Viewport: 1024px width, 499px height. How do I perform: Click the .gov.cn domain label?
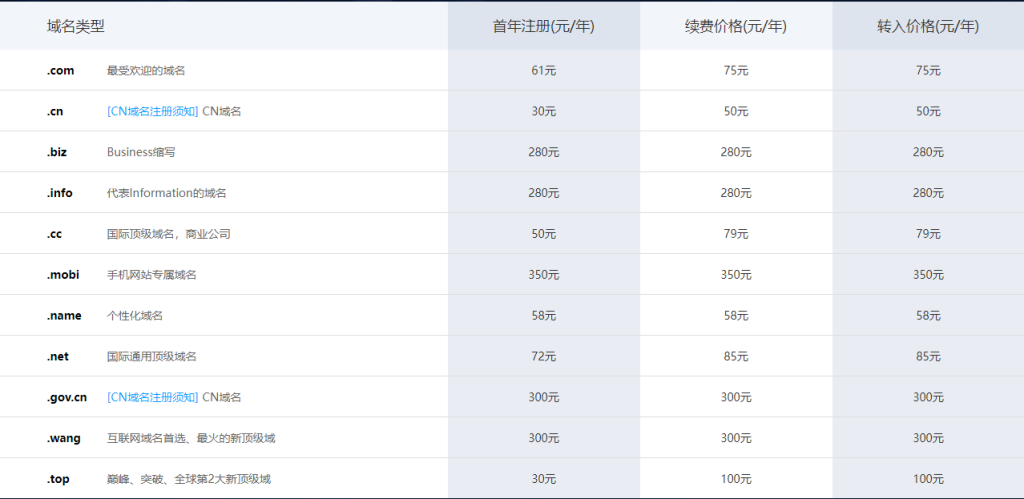67,397
